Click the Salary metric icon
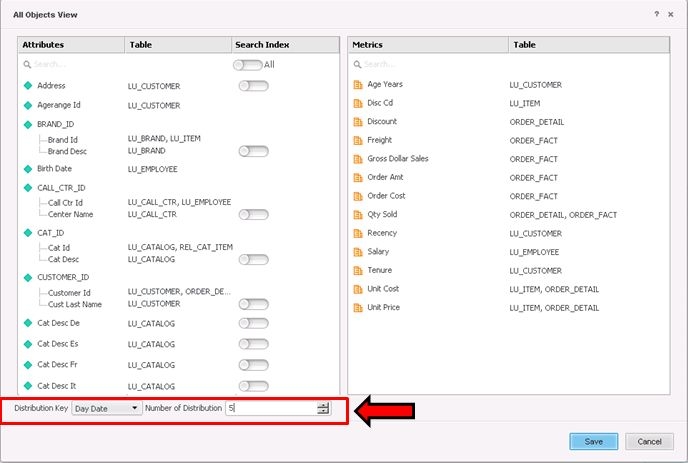This screenshot has width=688, height=463. [x=358, y=252]
